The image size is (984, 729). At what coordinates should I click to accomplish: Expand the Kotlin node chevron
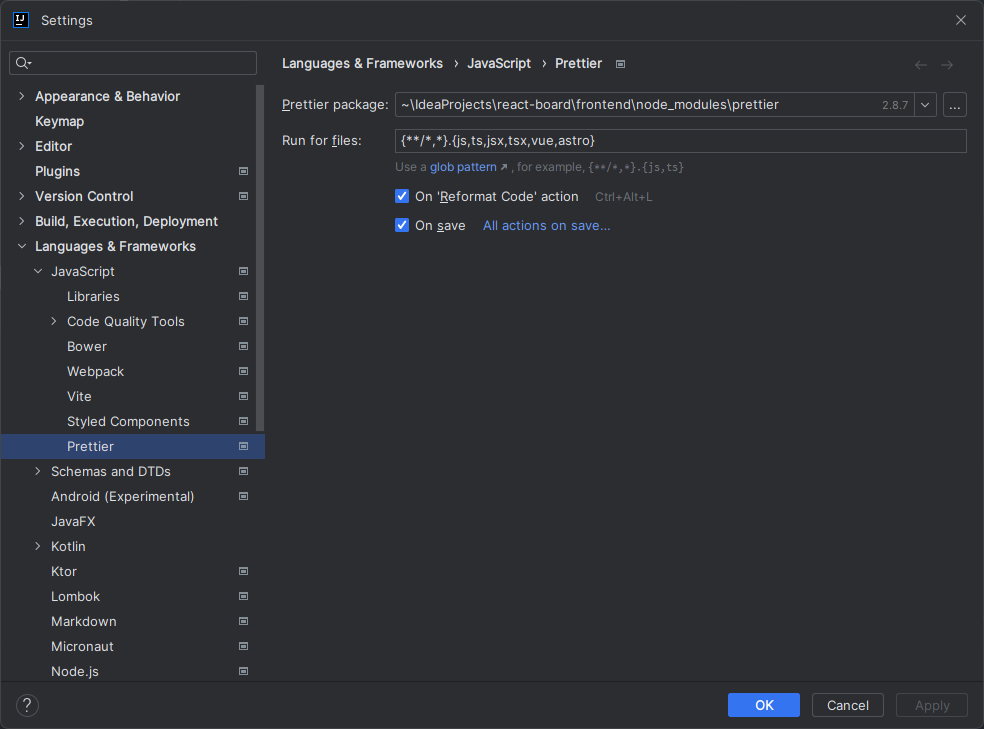point(38,546)
